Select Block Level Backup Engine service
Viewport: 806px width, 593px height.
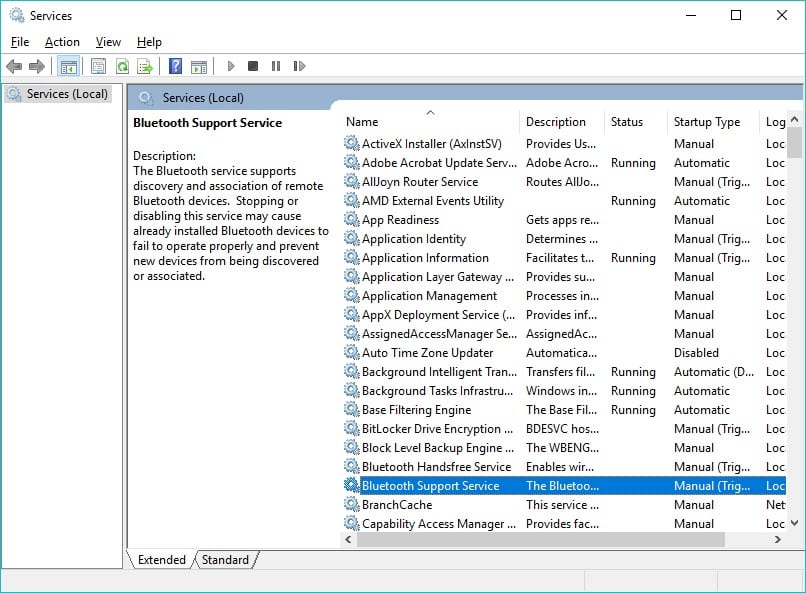[x=564, y=448]
